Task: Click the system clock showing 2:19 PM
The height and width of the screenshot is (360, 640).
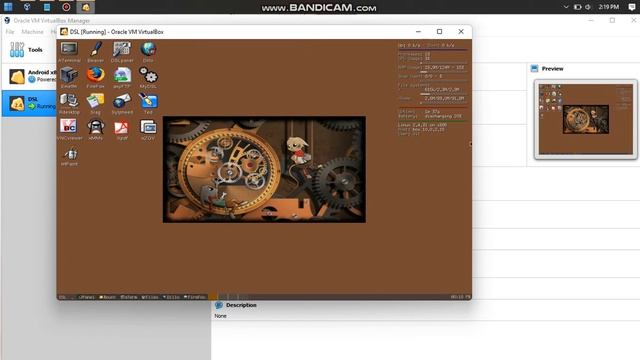Action: [x=609, y=7]
